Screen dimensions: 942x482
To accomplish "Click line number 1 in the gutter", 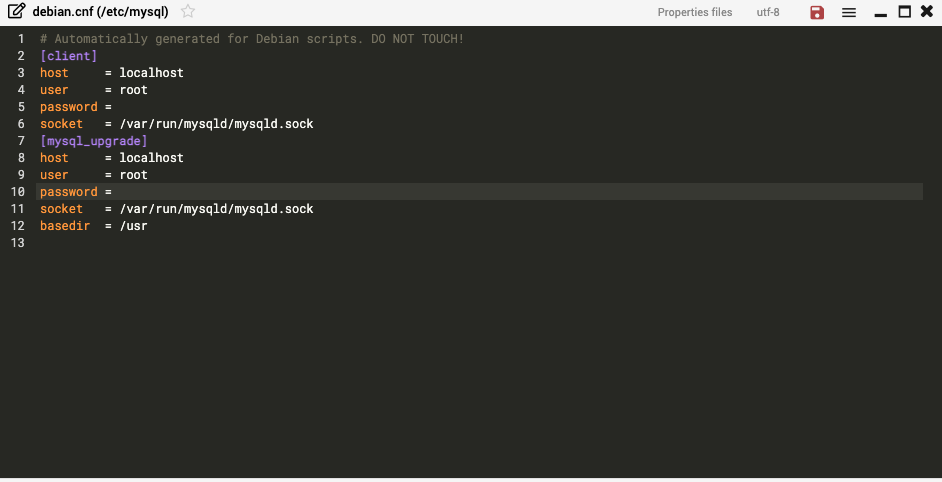I will tap(21, 39).
